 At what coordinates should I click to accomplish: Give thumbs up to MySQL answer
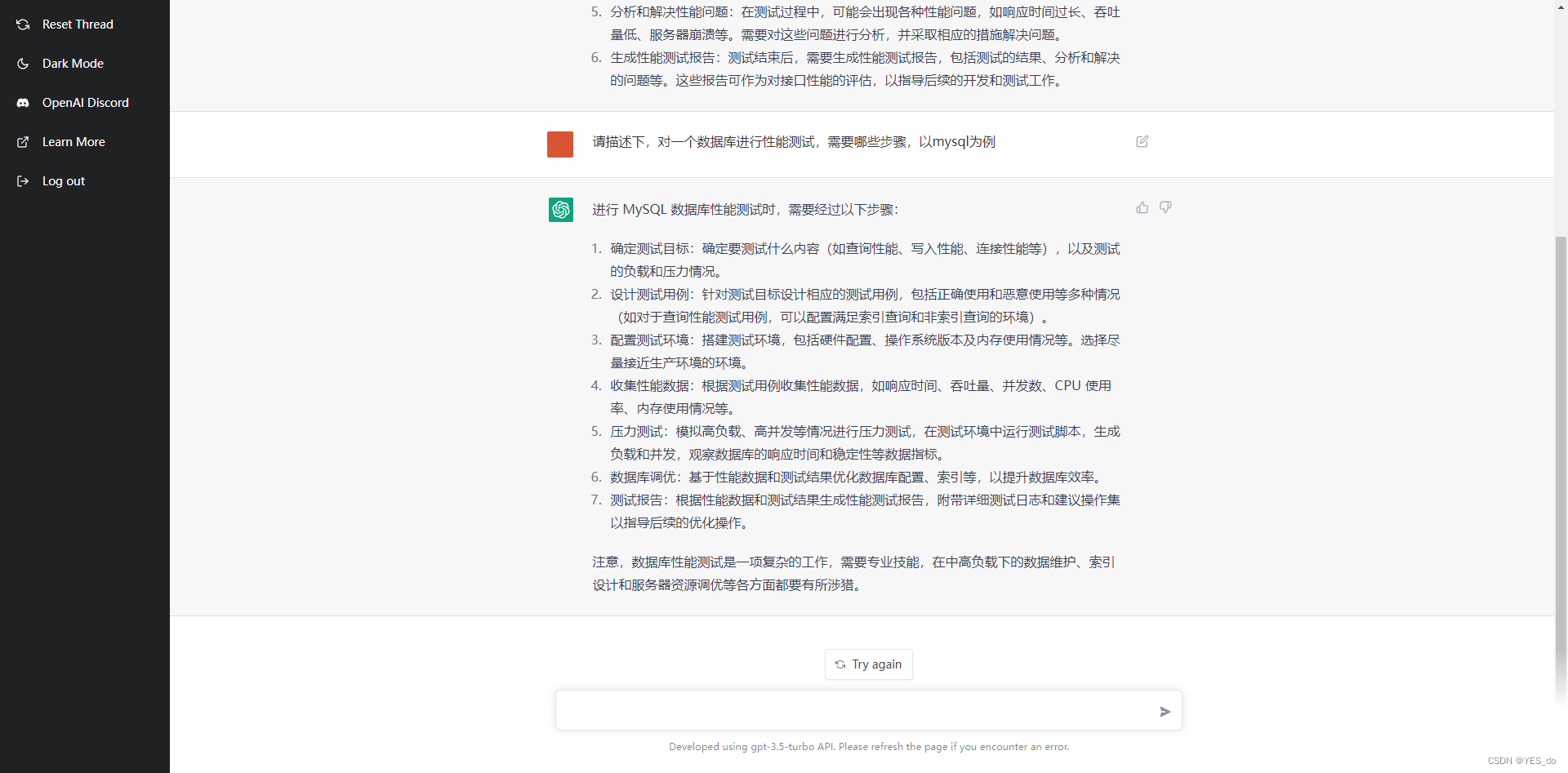click(x=1142, y=207)
